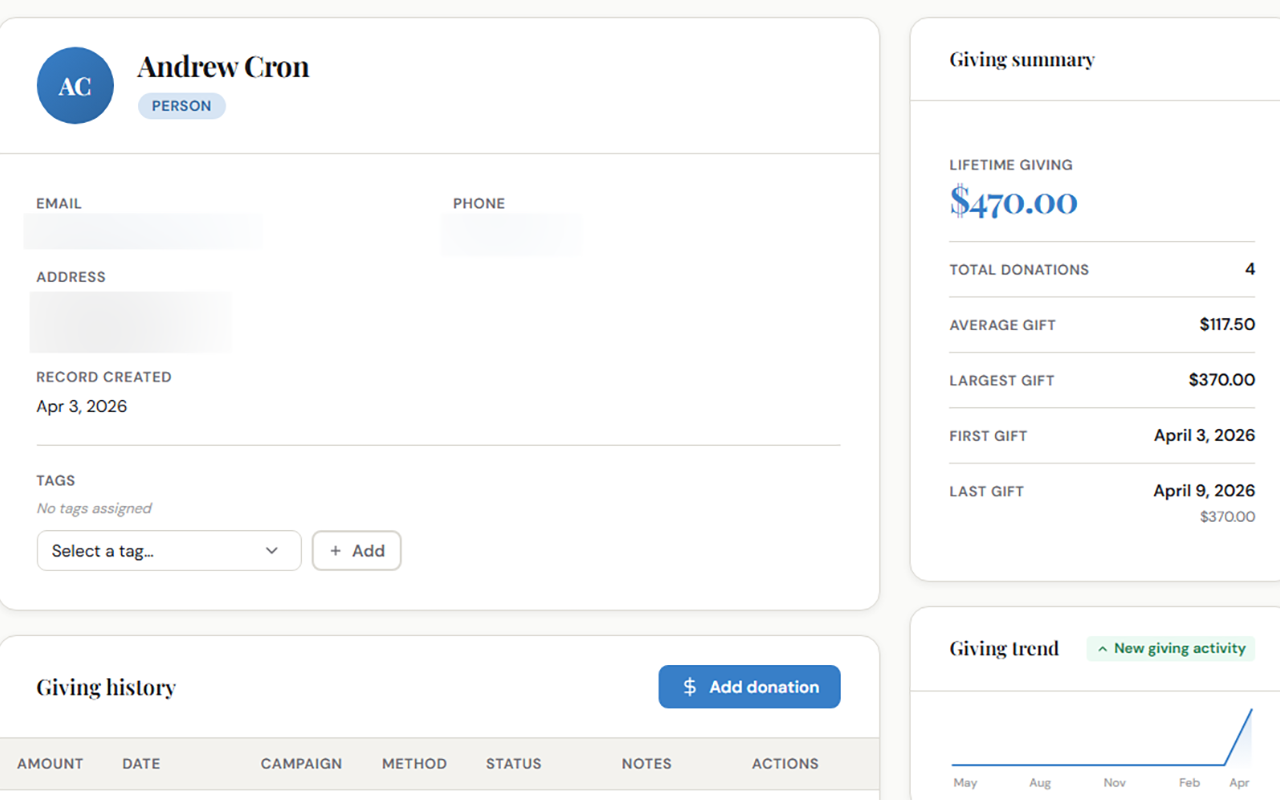Click the AC avatar circle
1280x800 pixels.
(75, 85)
